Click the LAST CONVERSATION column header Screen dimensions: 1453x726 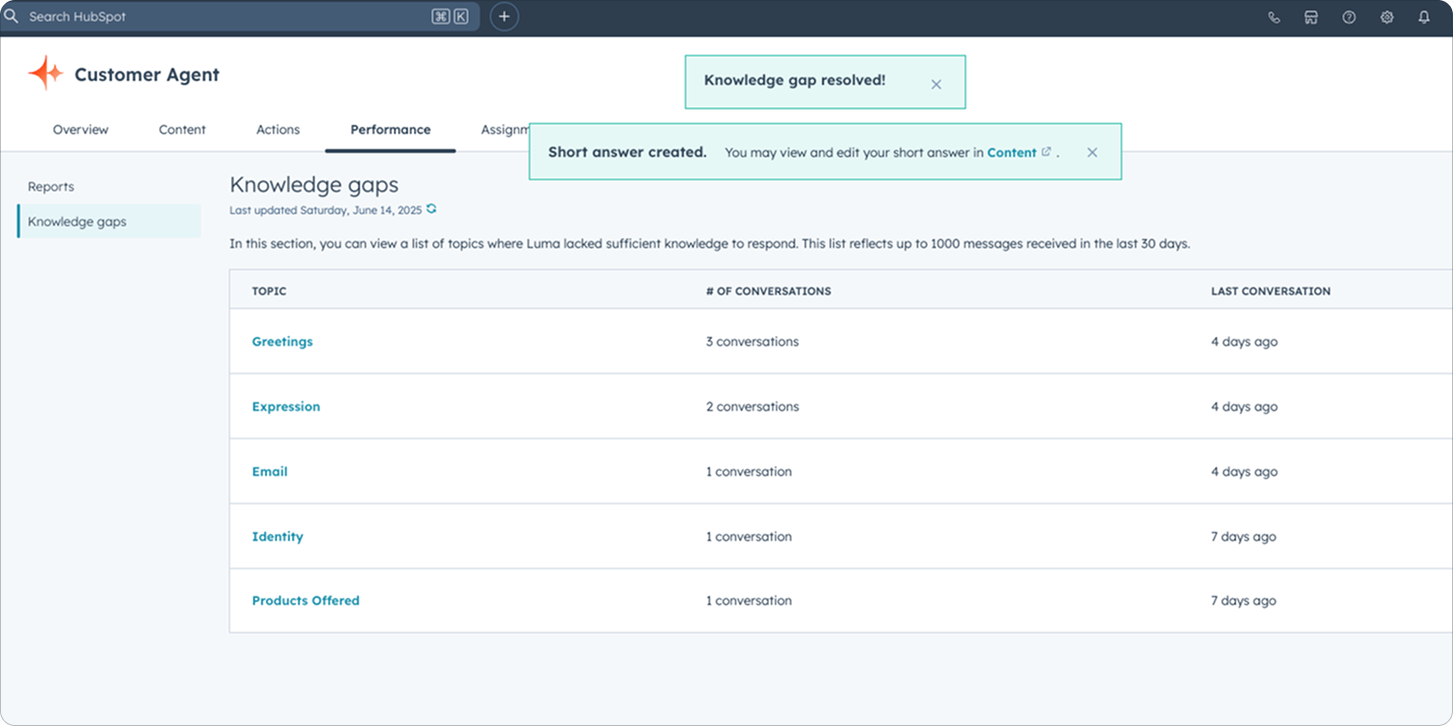pos(1271,291)
